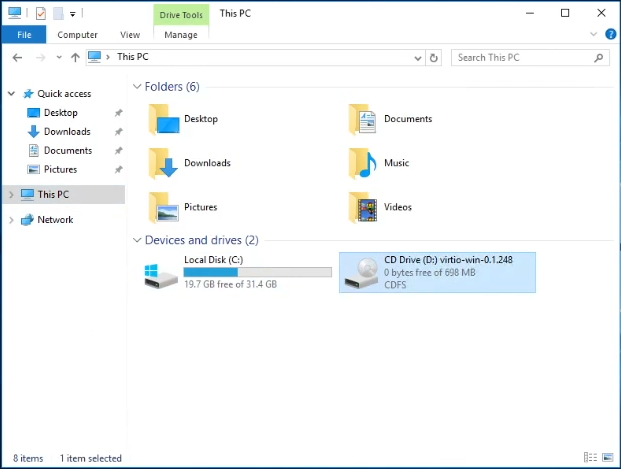Click the 0 bytes free of 698 MB text
This screenshot has height=469, width=621.
(x=430, y=273)
